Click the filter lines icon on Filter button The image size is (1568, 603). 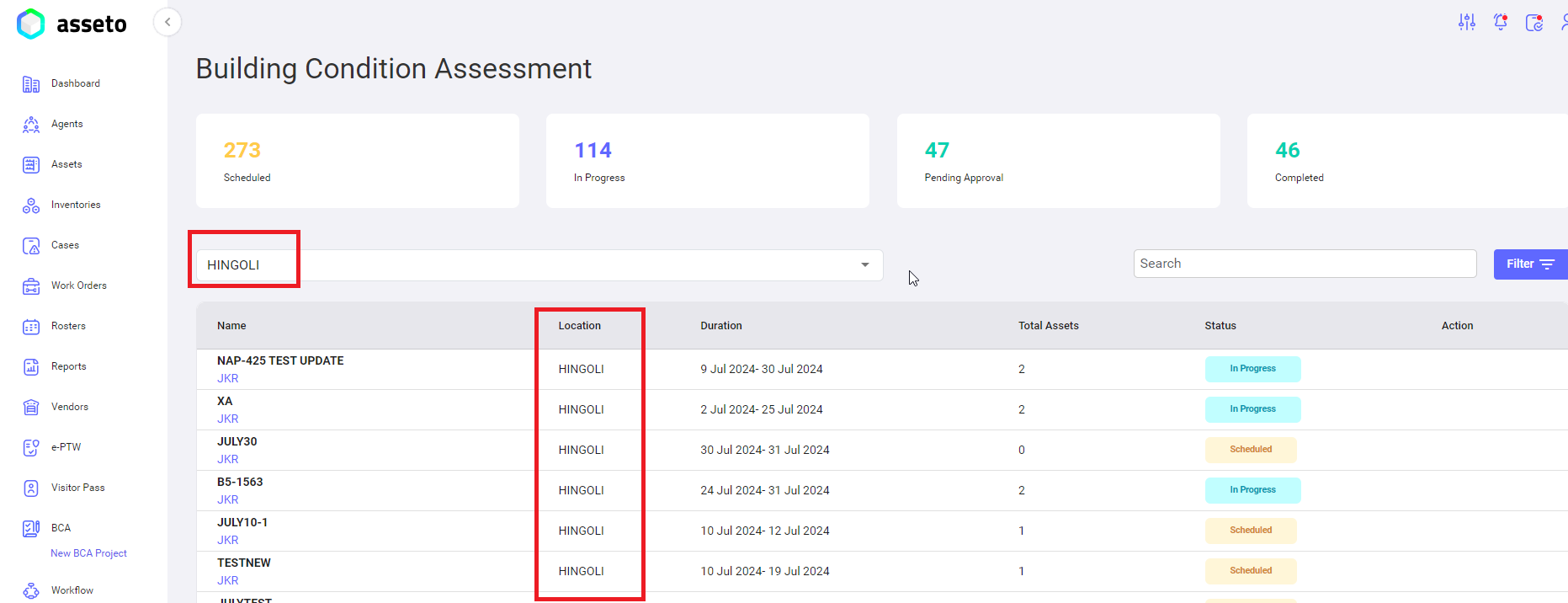coord(1547,264)
